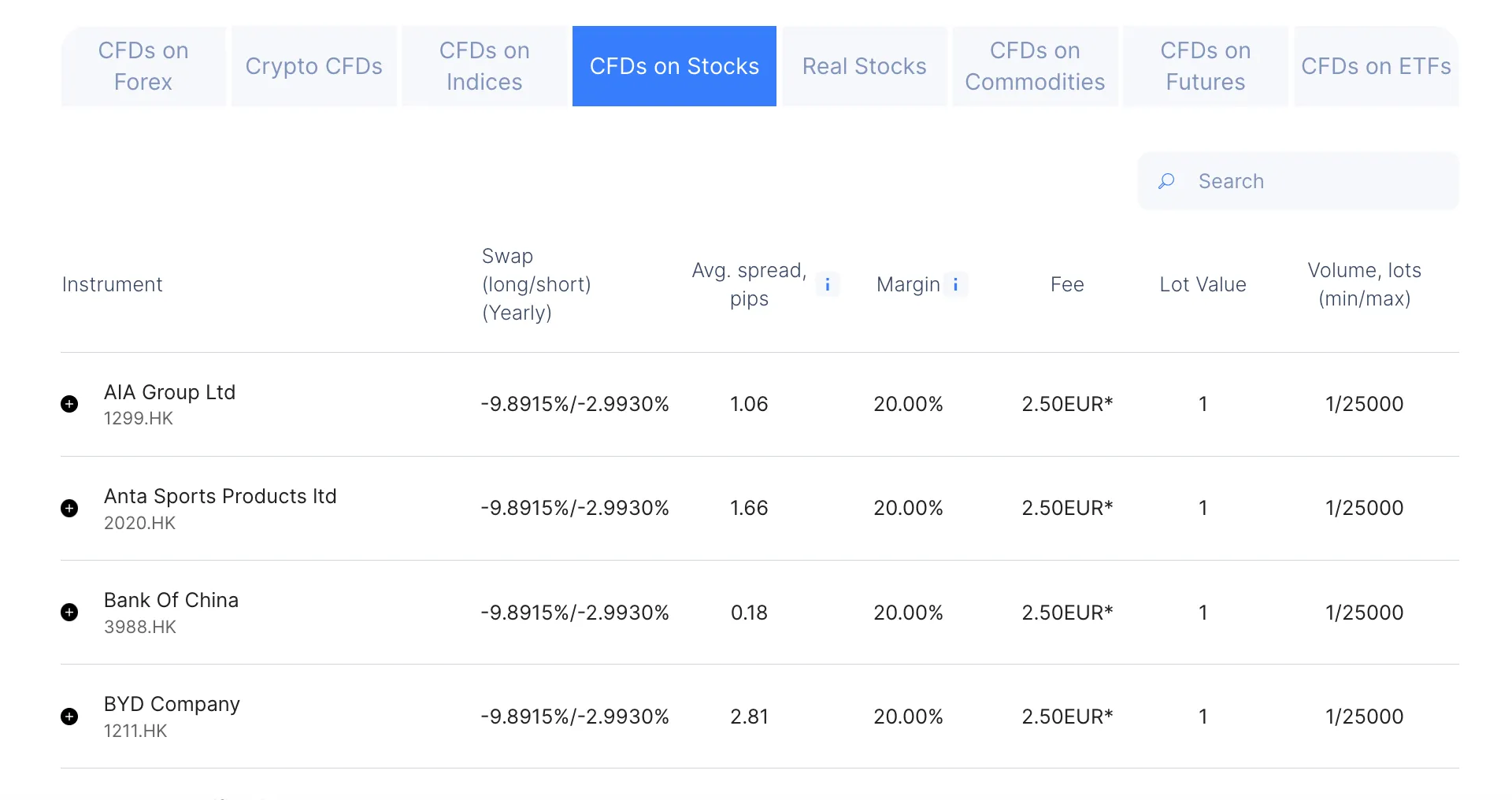Click the Avg. spread info icon
This screenshot has width=1512, height=800.
(827, 284)
